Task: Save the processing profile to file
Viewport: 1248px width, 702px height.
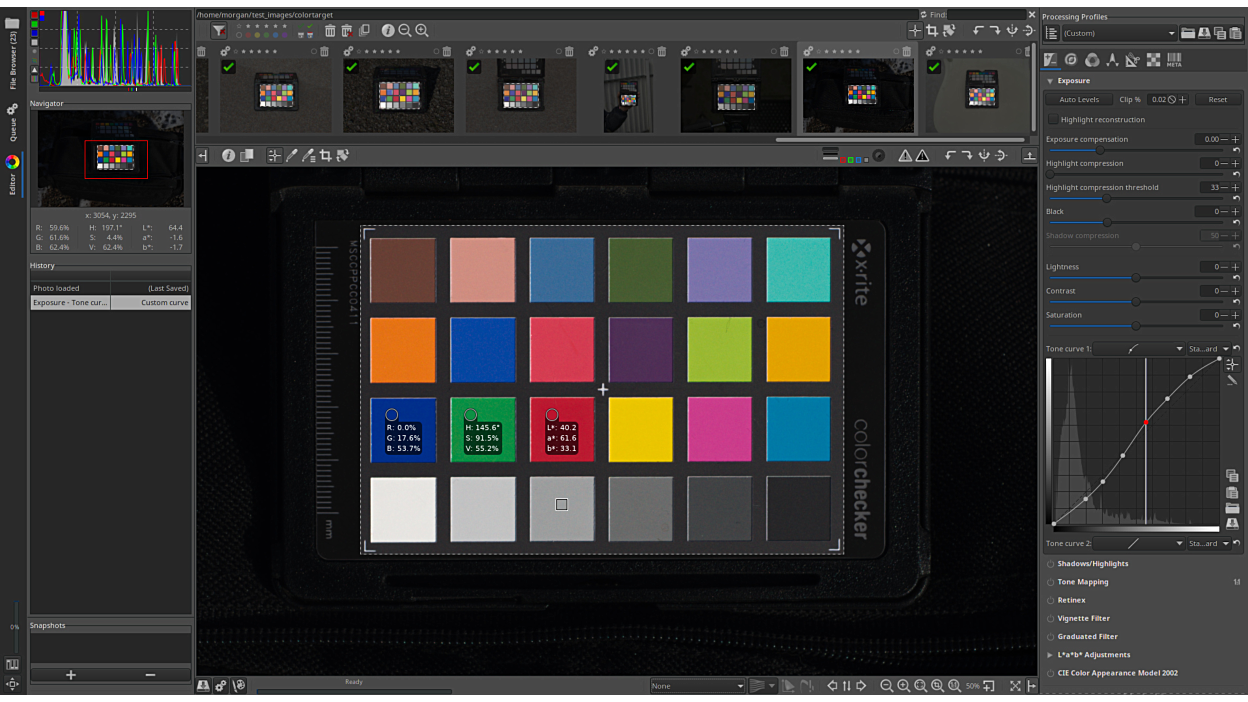Action: coord(1203,33)
